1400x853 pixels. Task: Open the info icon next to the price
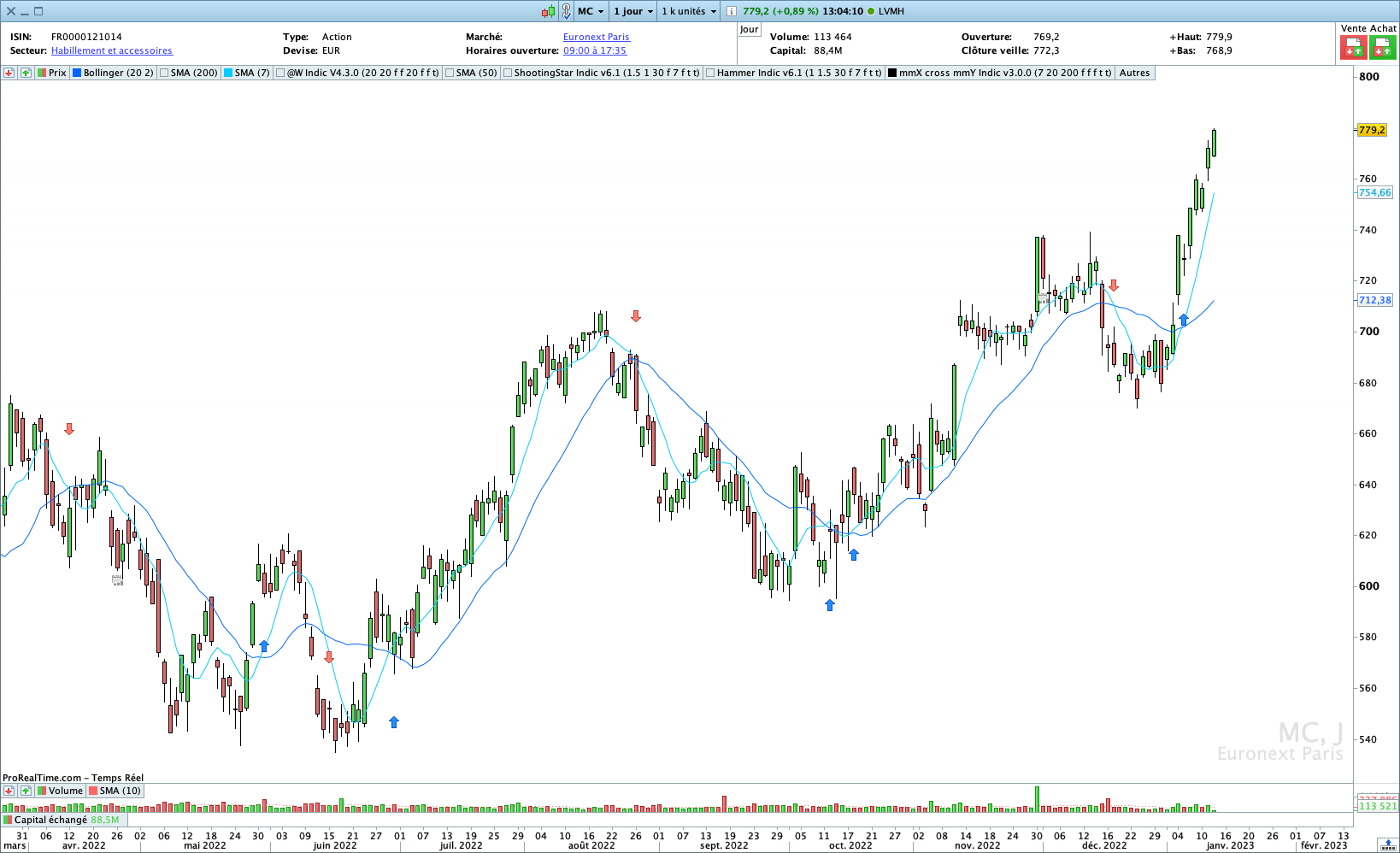(731, 11)
